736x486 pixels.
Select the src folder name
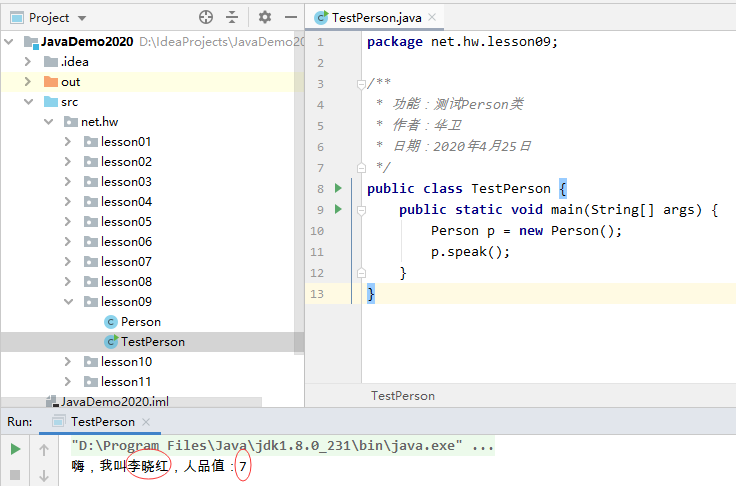coord(69,102)
